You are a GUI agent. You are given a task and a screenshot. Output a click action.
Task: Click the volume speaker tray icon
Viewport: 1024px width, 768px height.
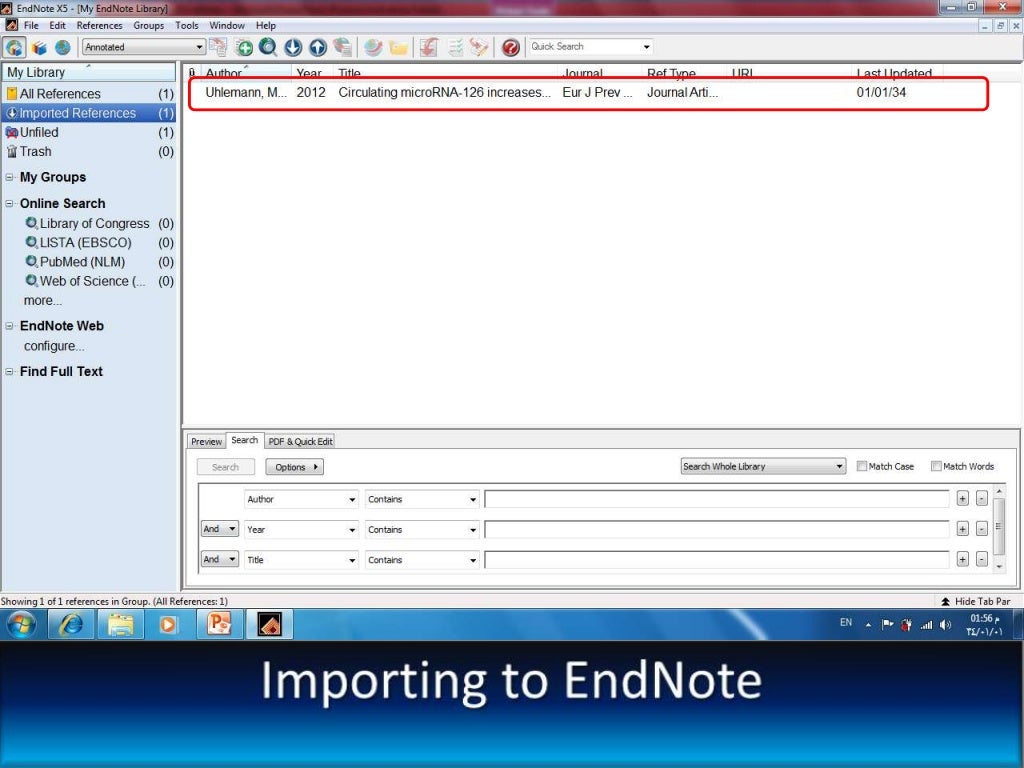point(945,625)
